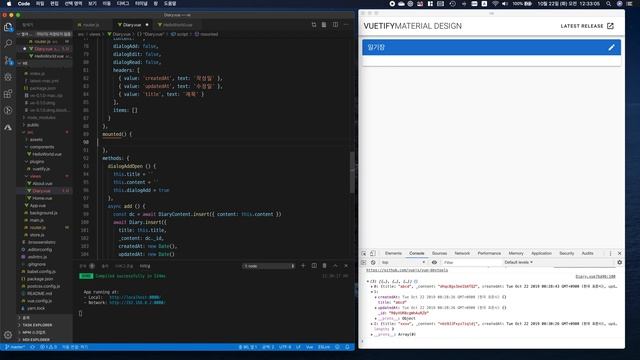
Task: Activate DevTools inspect element picker
Action: point(364,253)
